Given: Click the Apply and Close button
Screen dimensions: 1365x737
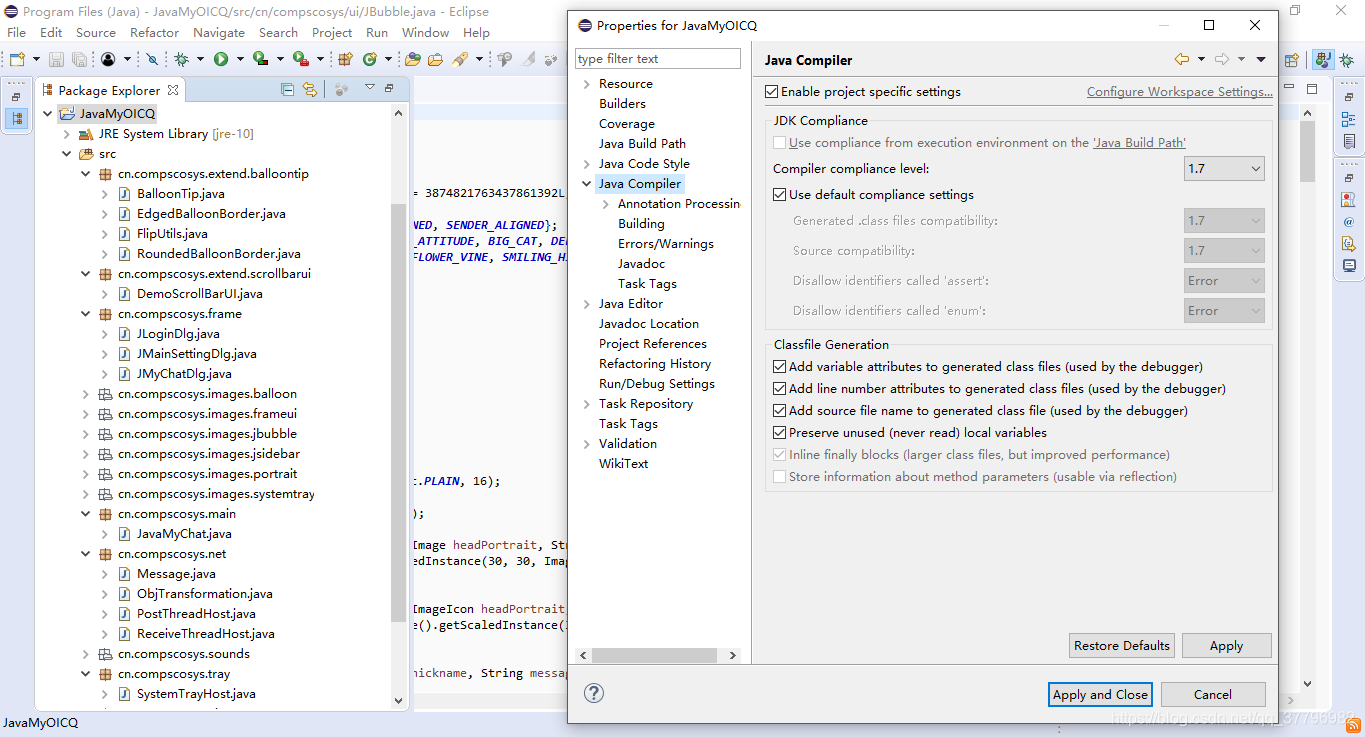Looking at the screenshot, I should tap(1100, 694).
